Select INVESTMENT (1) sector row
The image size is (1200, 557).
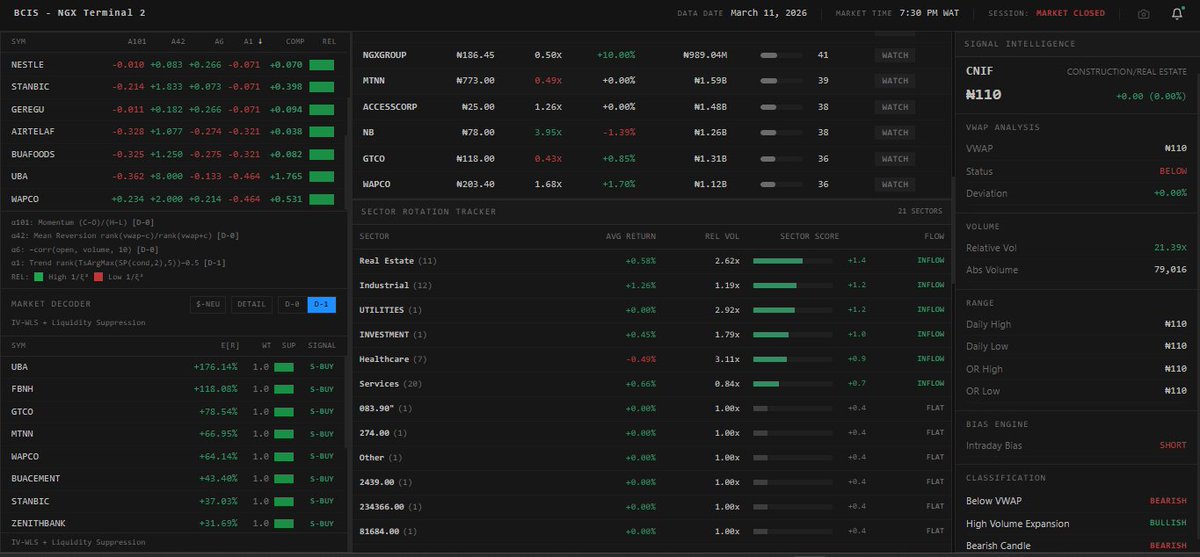(652, 334)
